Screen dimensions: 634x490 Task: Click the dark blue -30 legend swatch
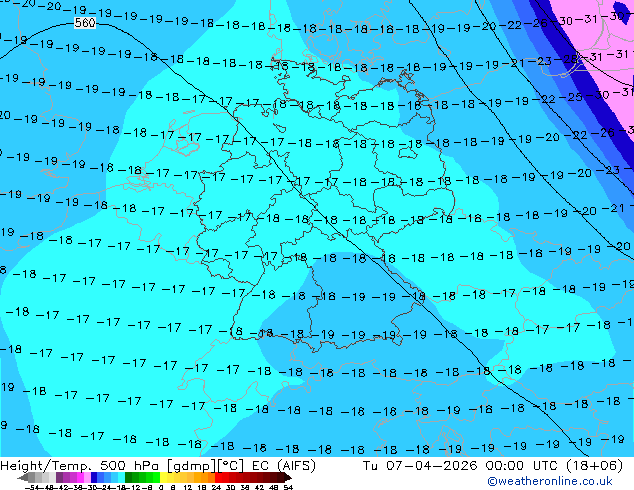[x=94, y=477]
